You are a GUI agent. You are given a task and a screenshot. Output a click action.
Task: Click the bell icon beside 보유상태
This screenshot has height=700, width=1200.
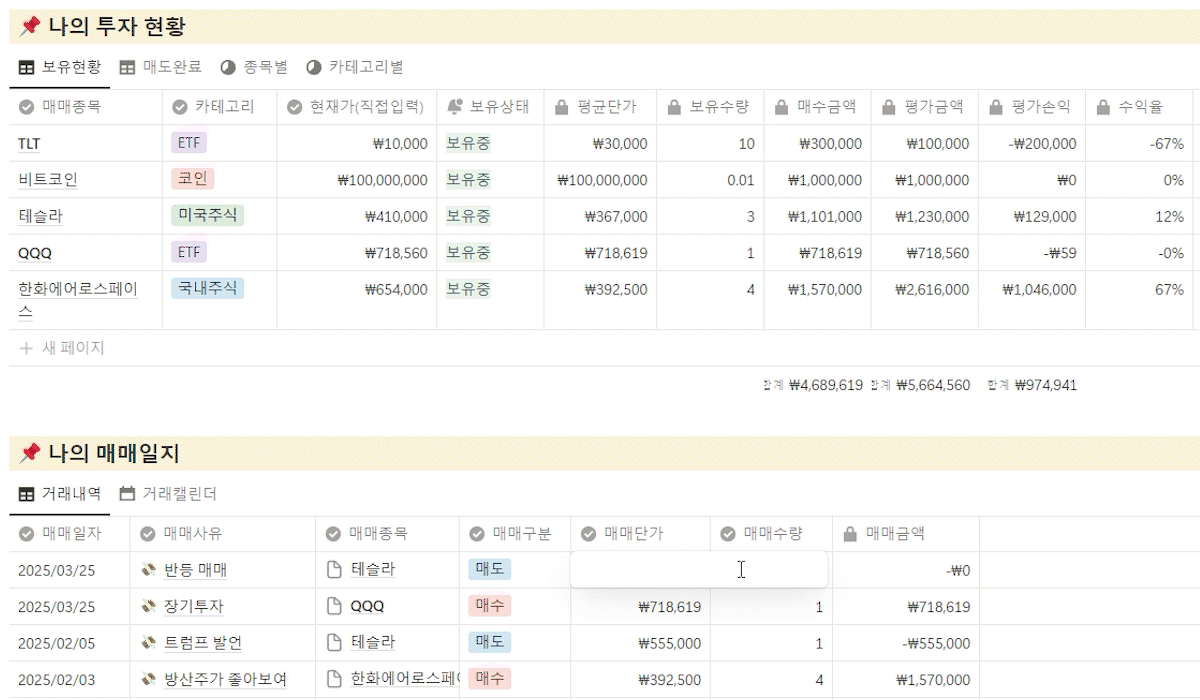454,106
